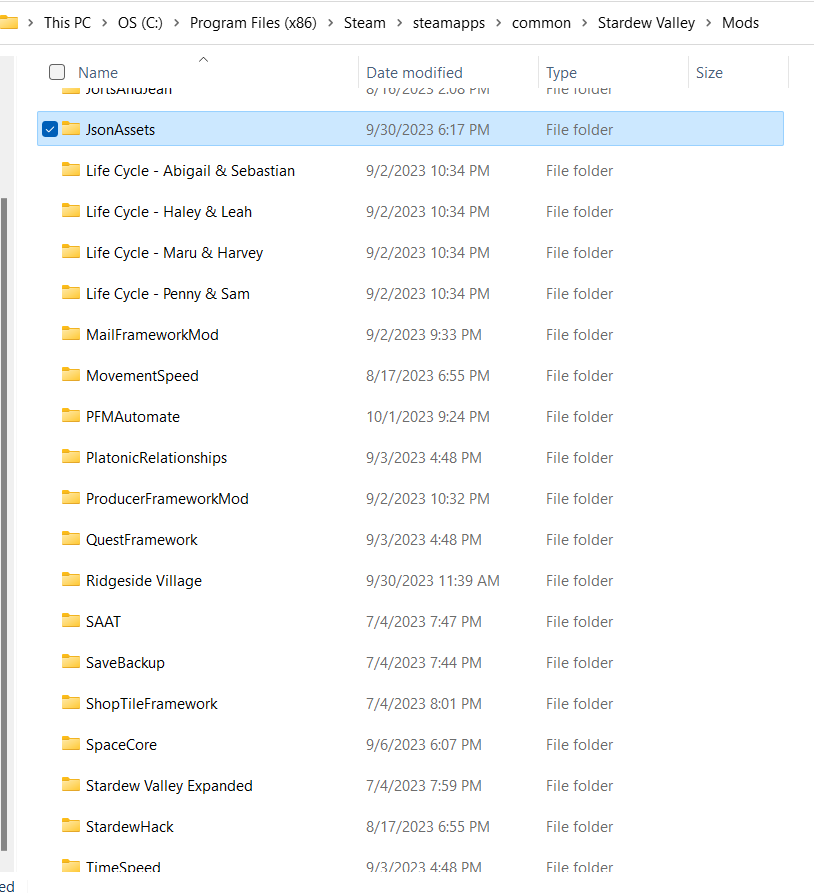Select the JsonAssets folder name
Viewport: 814px width, 893px height.
120,130
